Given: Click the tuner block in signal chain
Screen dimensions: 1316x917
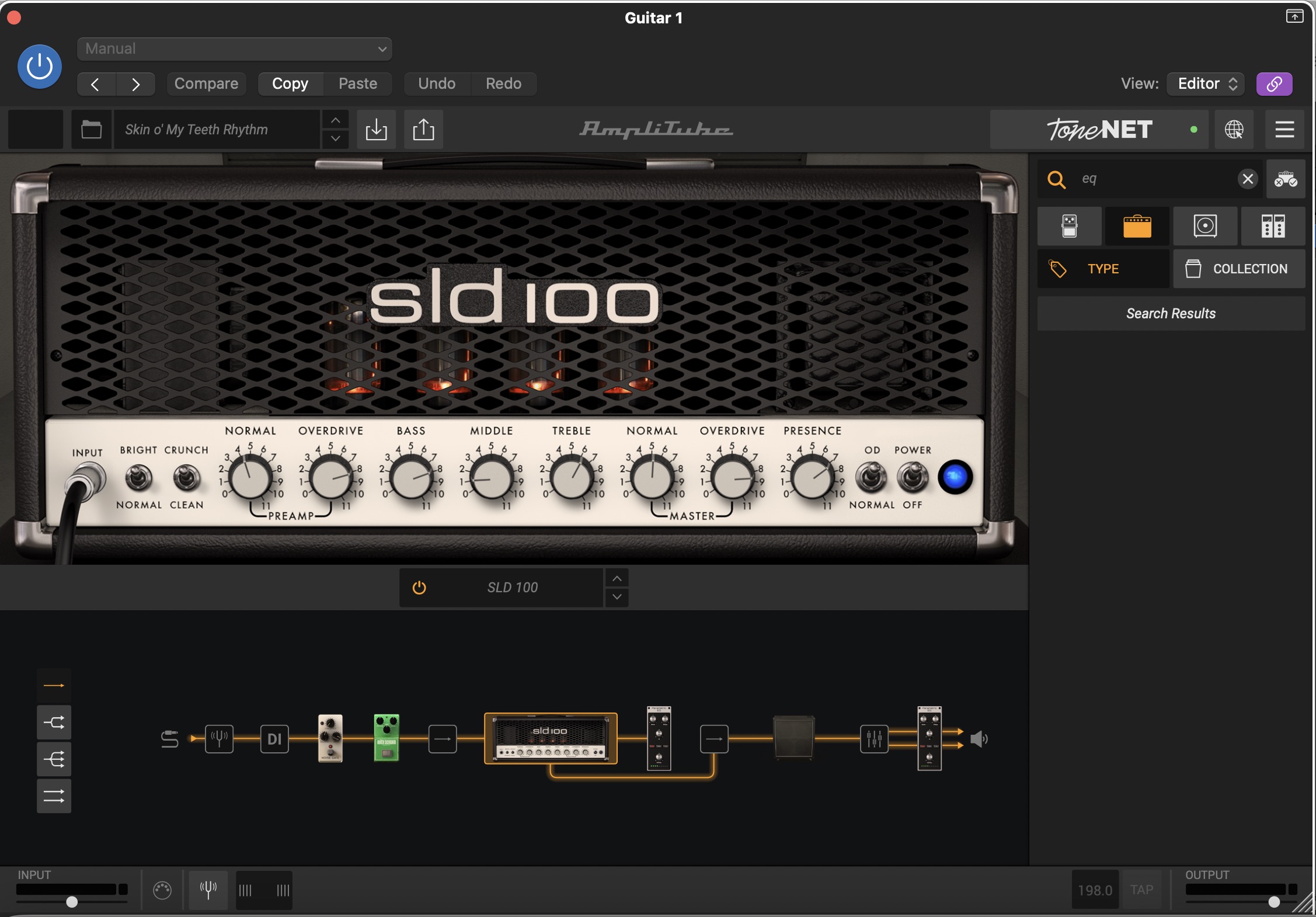Looking at the screenshot, I should click(x=219, y=739).
